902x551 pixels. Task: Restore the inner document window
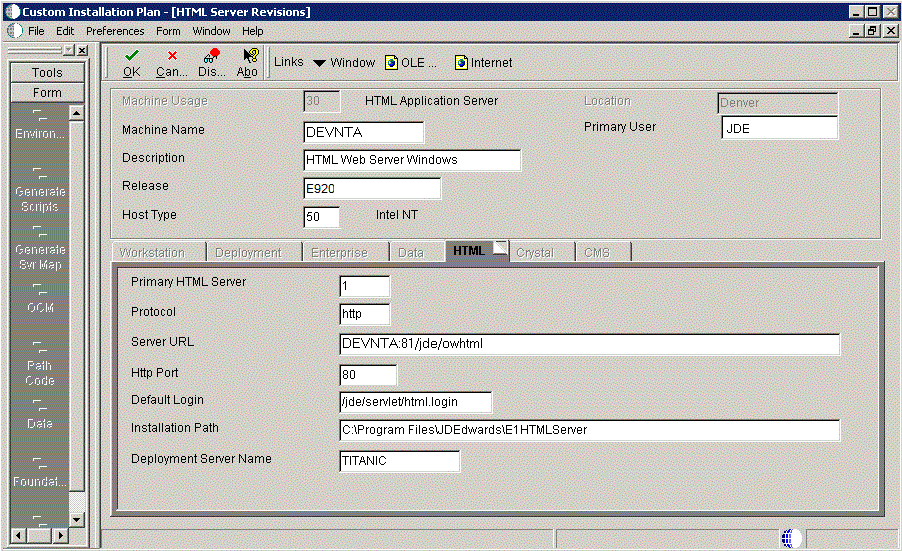873,30
